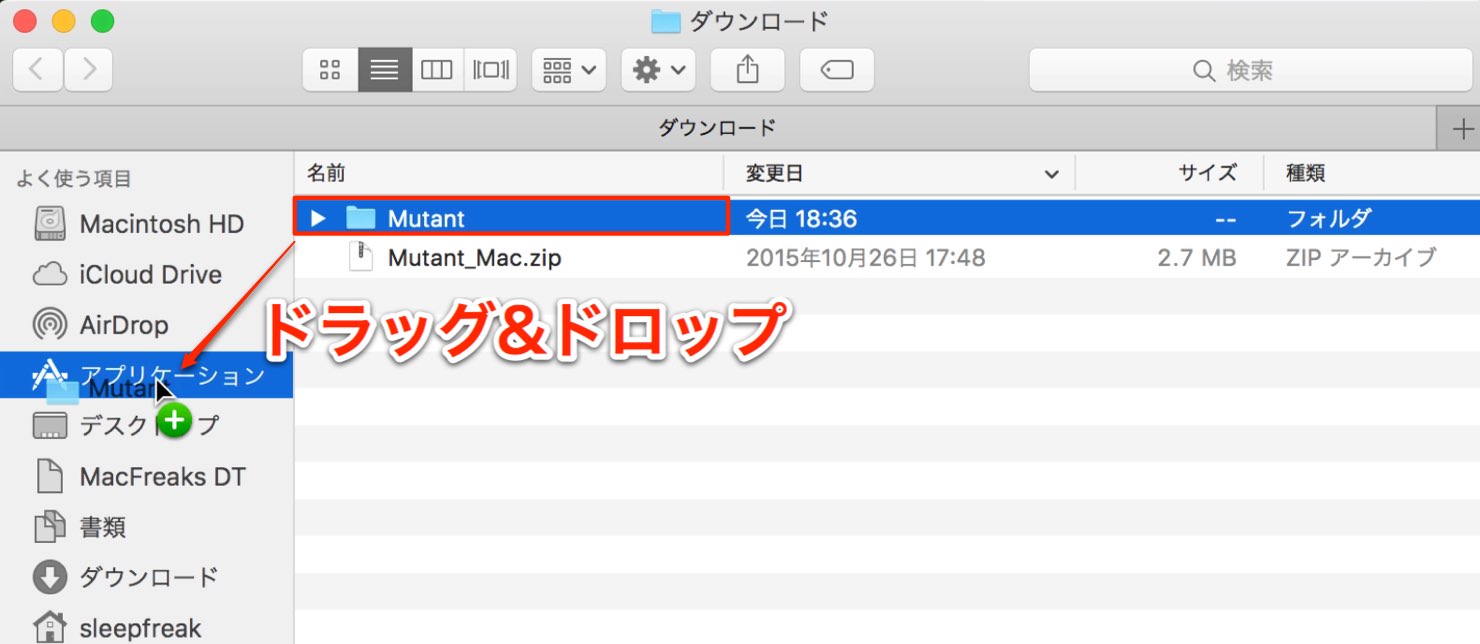Click the フォルダ kind cell
The height and width of the screenshot is (644, 1480).
coord(1329,218)
